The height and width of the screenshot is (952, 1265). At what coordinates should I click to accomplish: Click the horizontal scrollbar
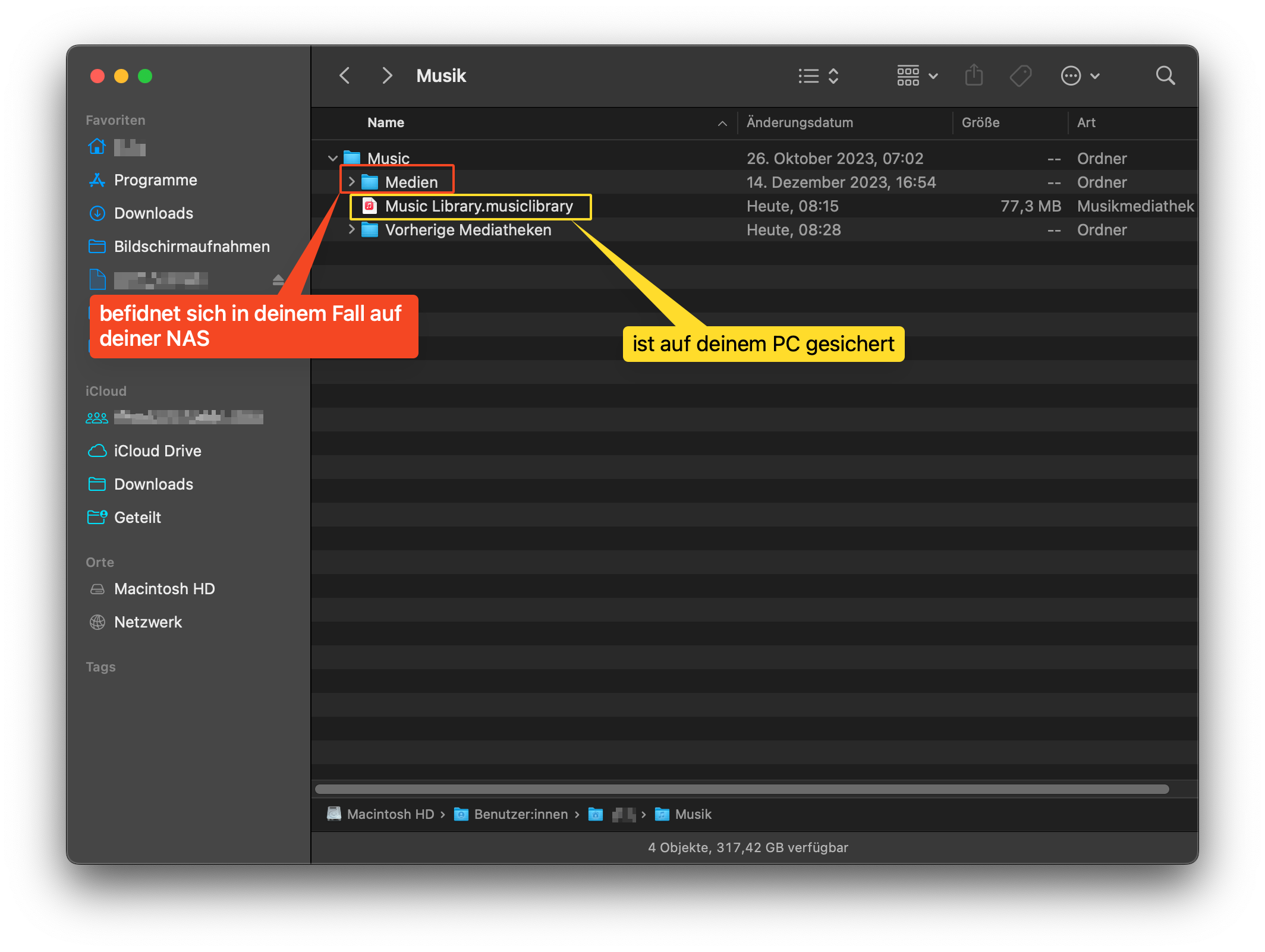[741, 789]
